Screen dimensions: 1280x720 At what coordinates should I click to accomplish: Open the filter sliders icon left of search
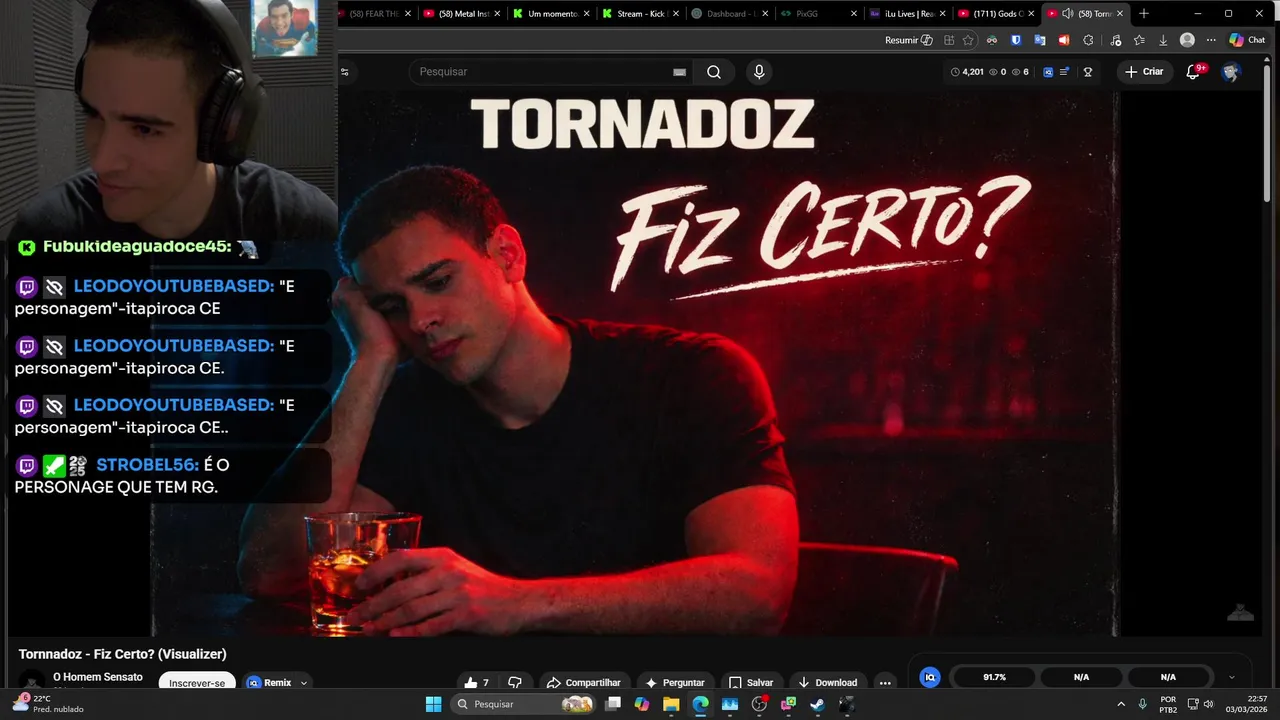click(x=345, y=72)
